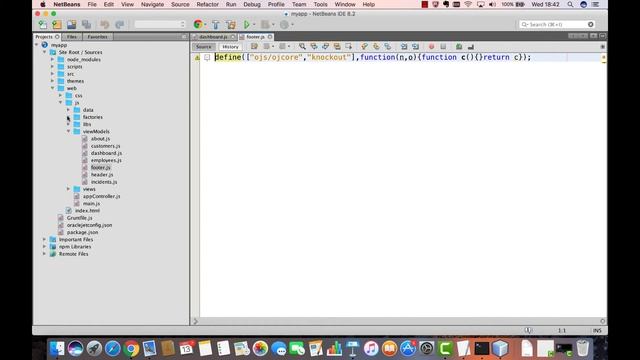Click the Open Project toolbar icon
Viewport: 640px width, 360px height.
71,24
